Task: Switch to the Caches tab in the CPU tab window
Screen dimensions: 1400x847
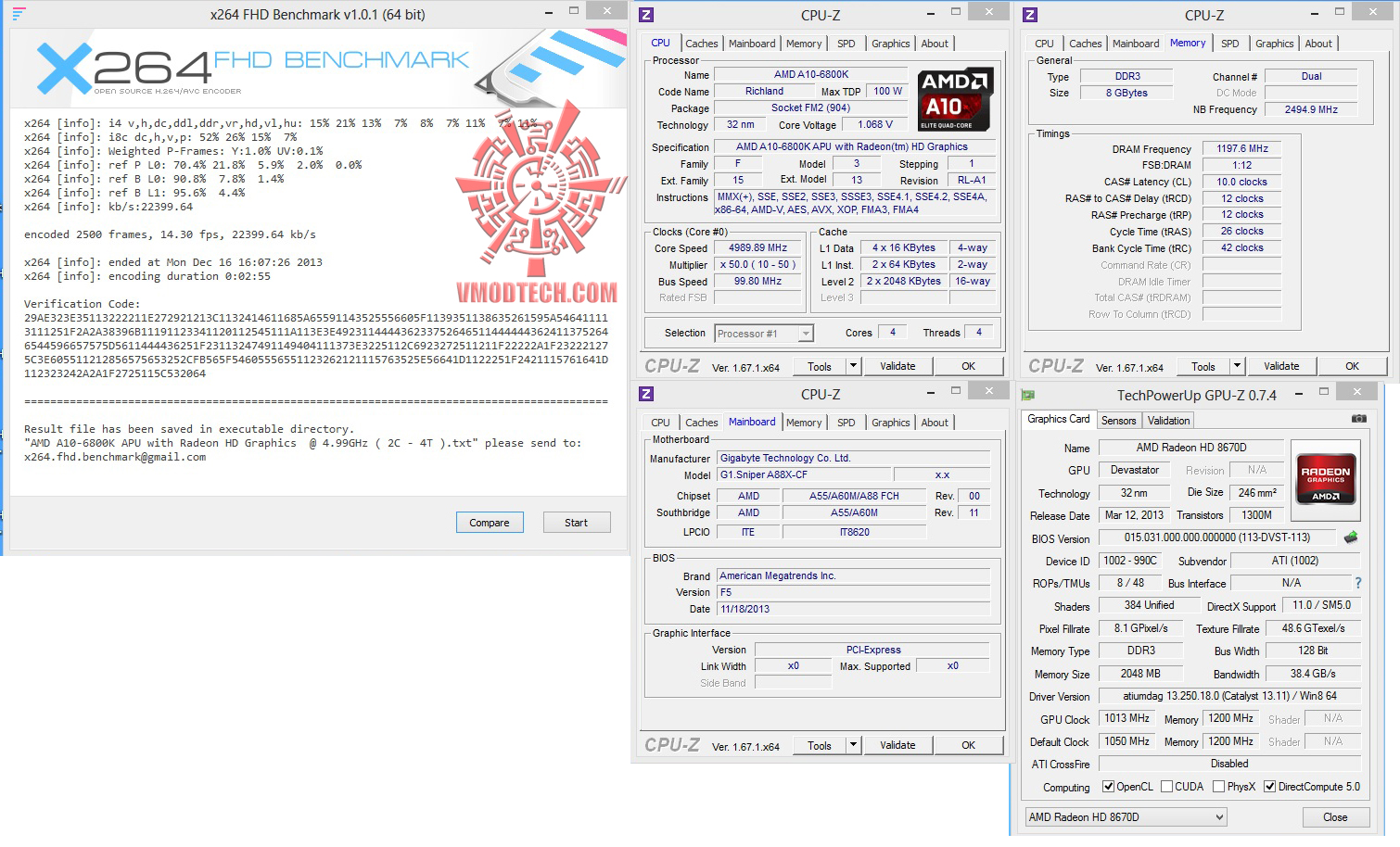Action: (701, 44)
